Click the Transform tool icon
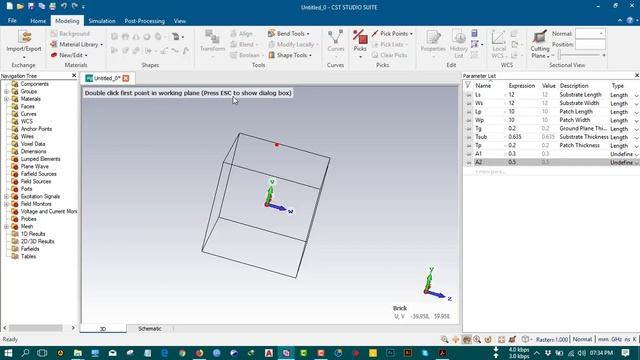 click(212, 37)
